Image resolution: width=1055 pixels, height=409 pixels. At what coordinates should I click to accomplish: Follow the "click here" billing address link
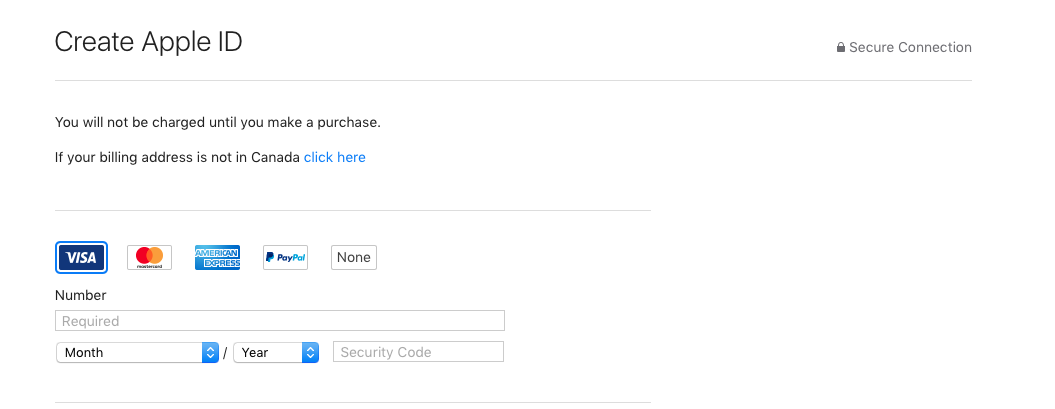click(334, 157)
